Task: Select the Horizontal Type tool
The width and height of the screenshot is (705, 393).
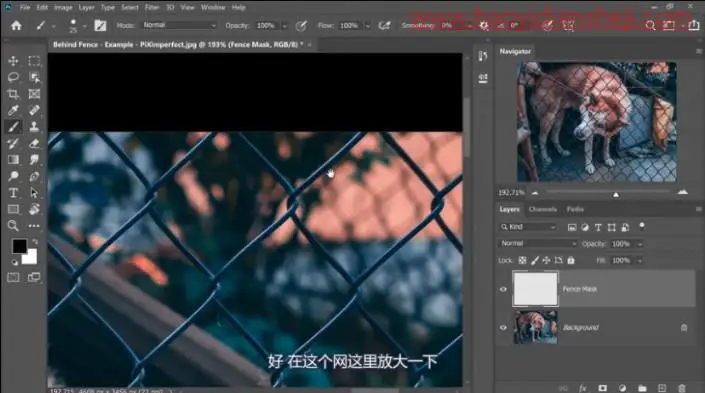Action: [x=13, y=193]
